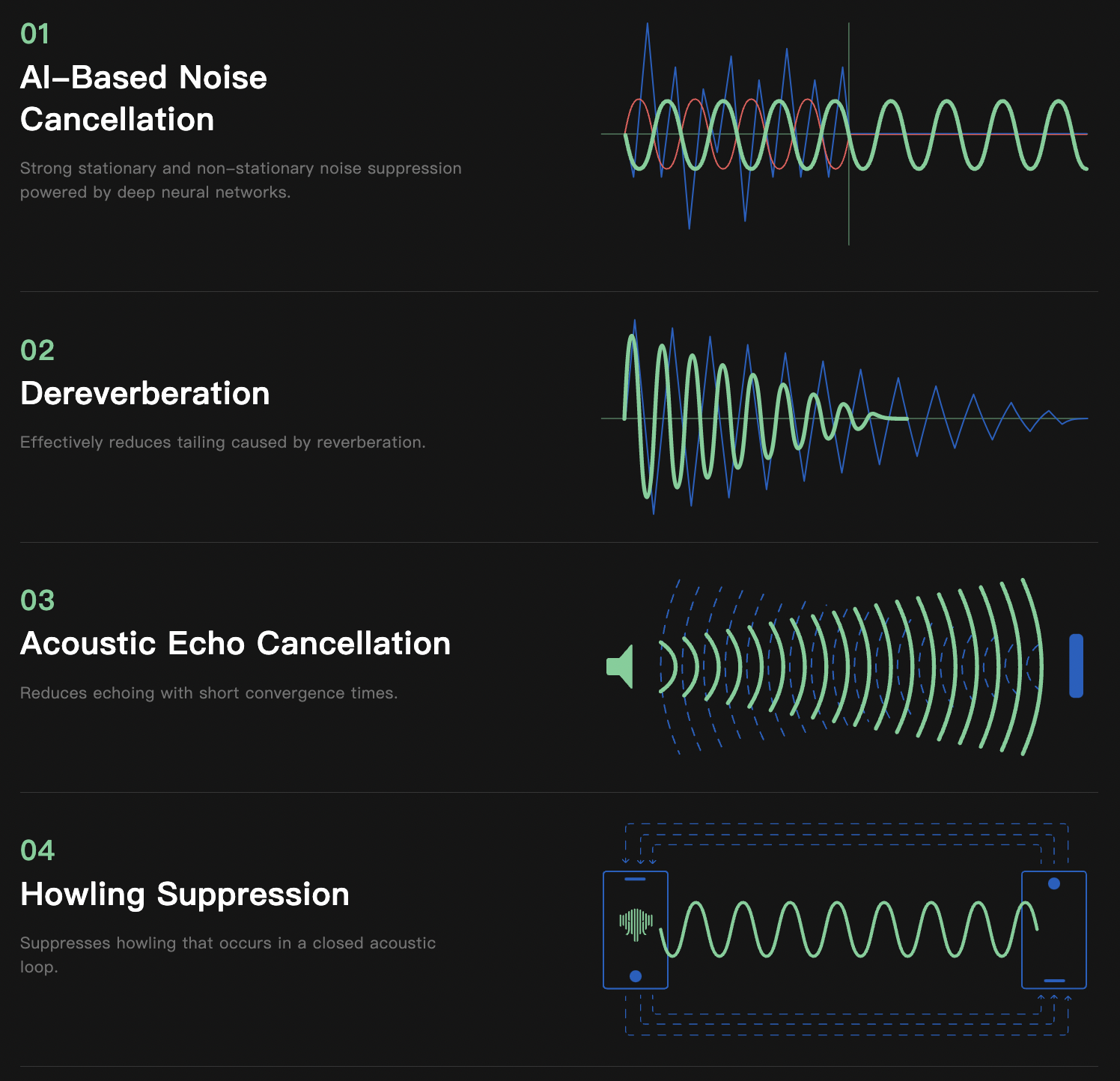Click the dereverberation decaying waveform graphic

point(844,418)
